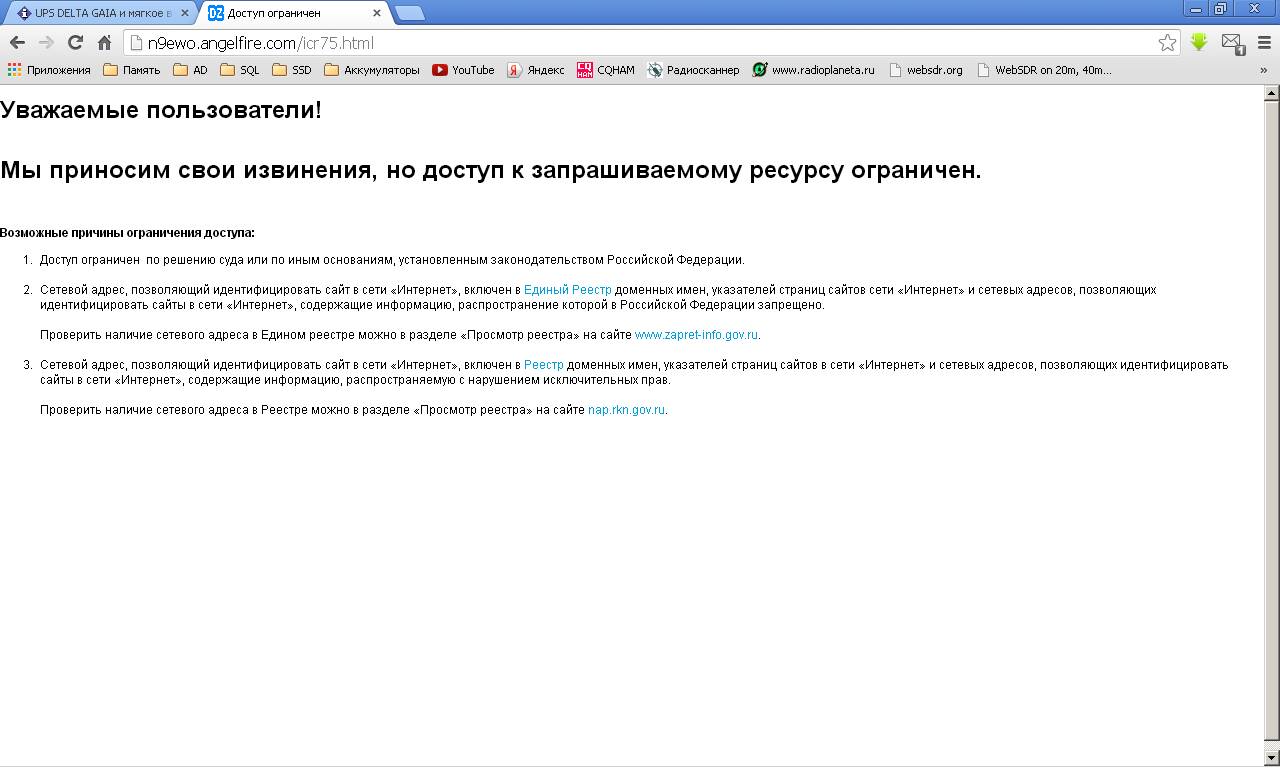This screenshot has width=1280, height=768.
Task: Click the text Возможные причины ограничения доступа
Action: coord(127,233)
